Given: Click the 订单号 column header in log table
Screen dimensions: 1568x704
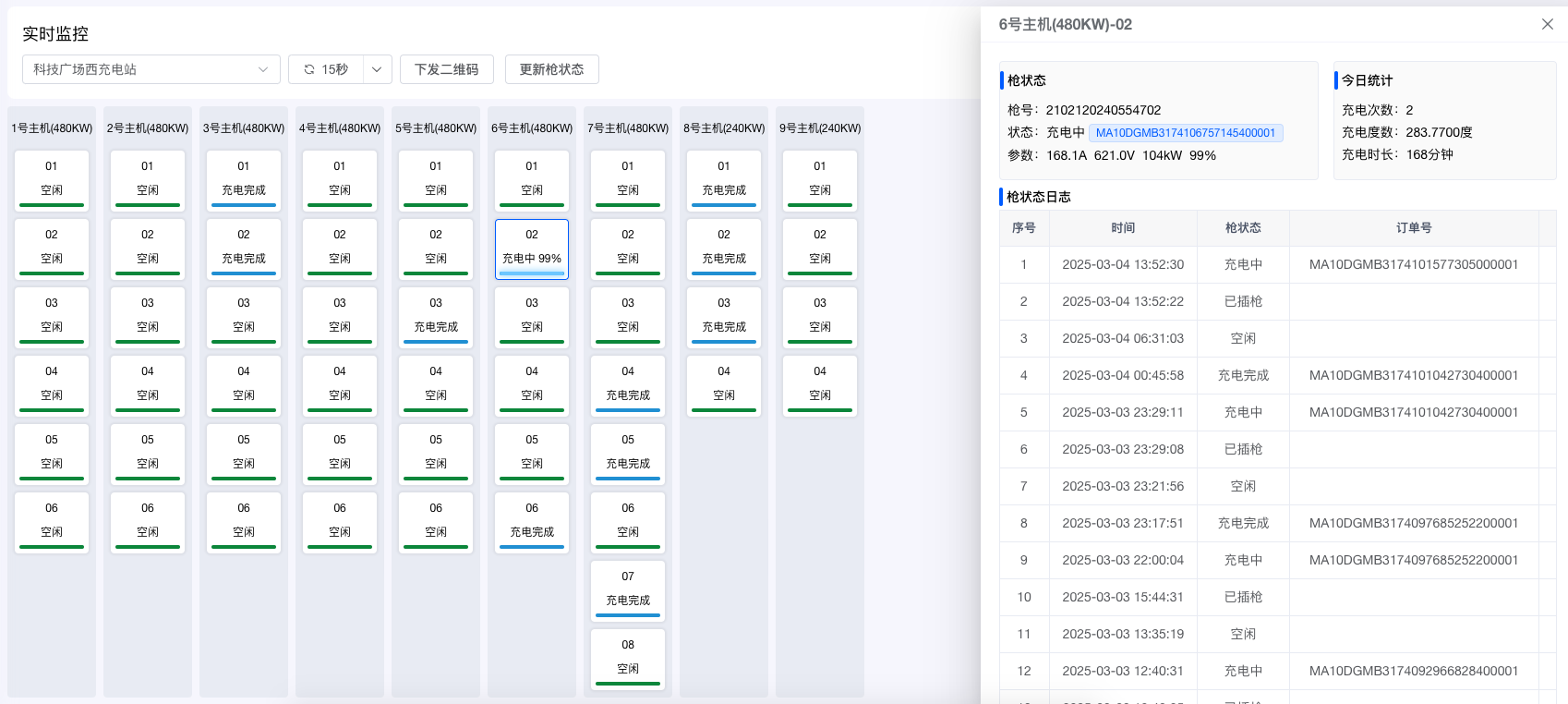Looking at the screenshot, I should click(1414, 228).
